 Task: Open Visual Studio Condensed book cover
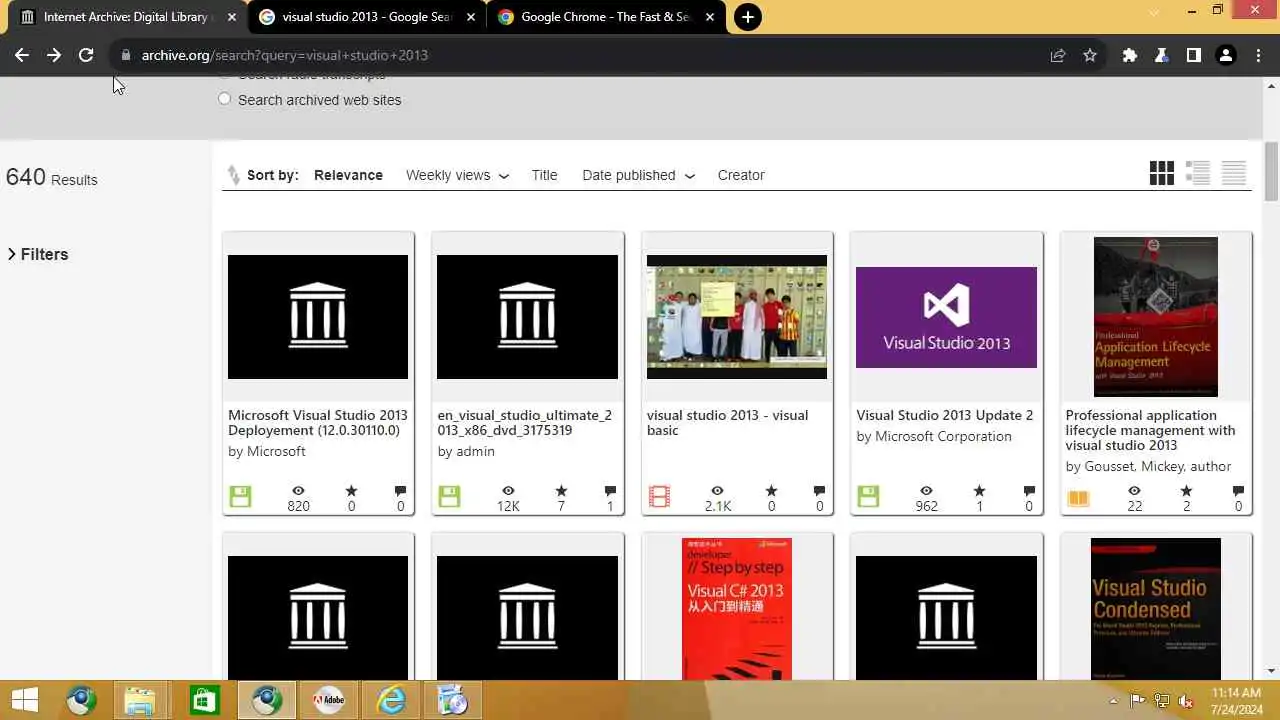(1156, 609)
